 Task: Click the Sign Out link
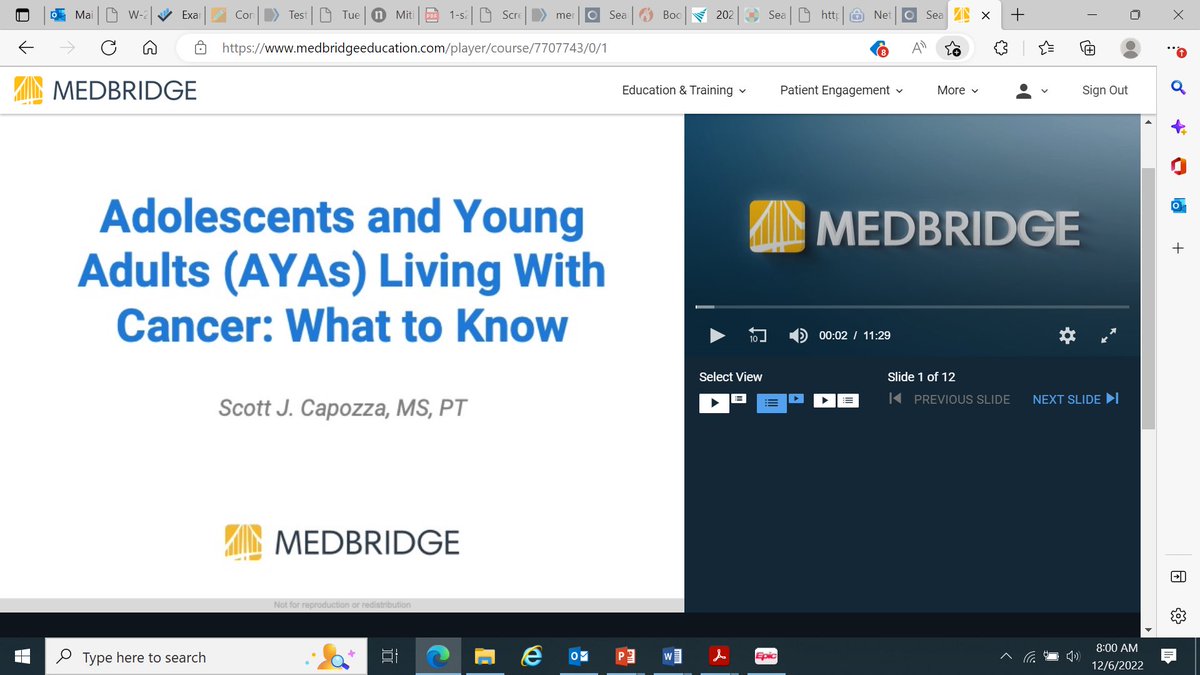pos(1105,90)
